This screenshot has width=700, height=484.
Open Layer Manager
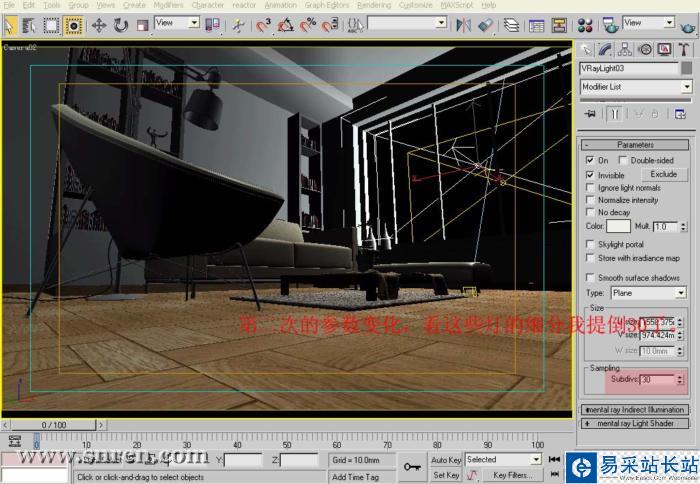click(x=511, y=25)
